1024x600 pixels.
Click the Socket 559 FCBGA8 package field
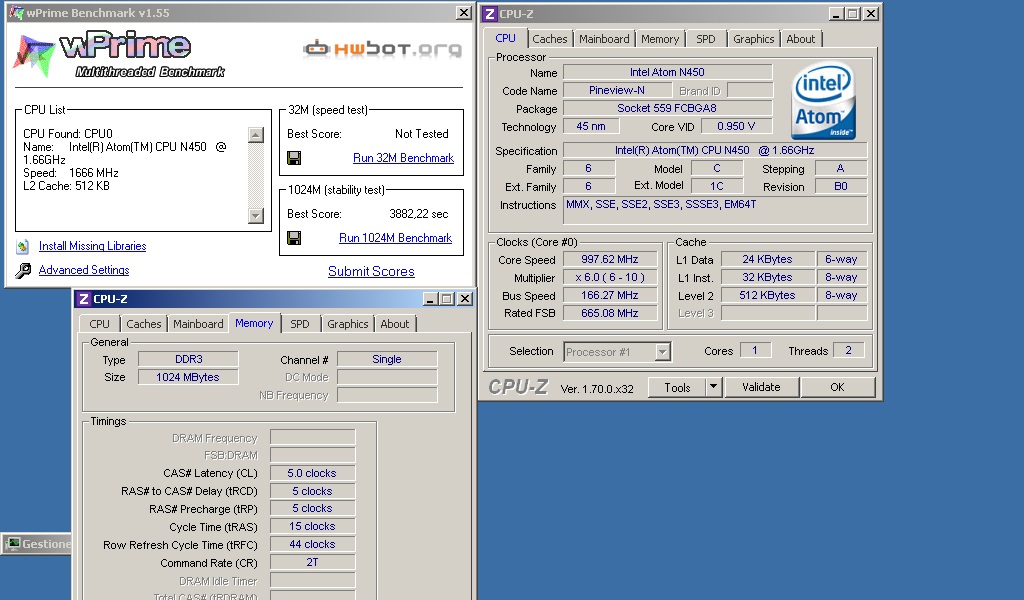click(x=667, y=108)
